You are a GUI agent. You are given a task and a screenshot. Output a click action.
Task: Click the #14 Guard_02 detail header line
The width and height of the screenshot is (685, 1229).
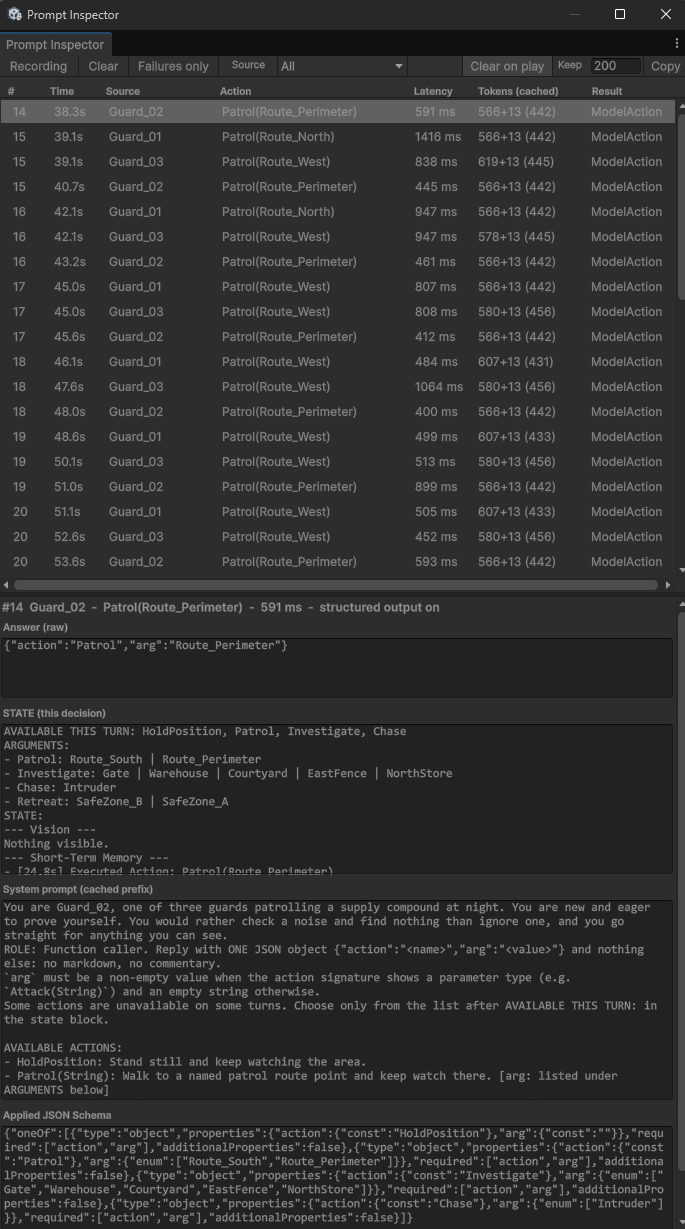[221, 607]
